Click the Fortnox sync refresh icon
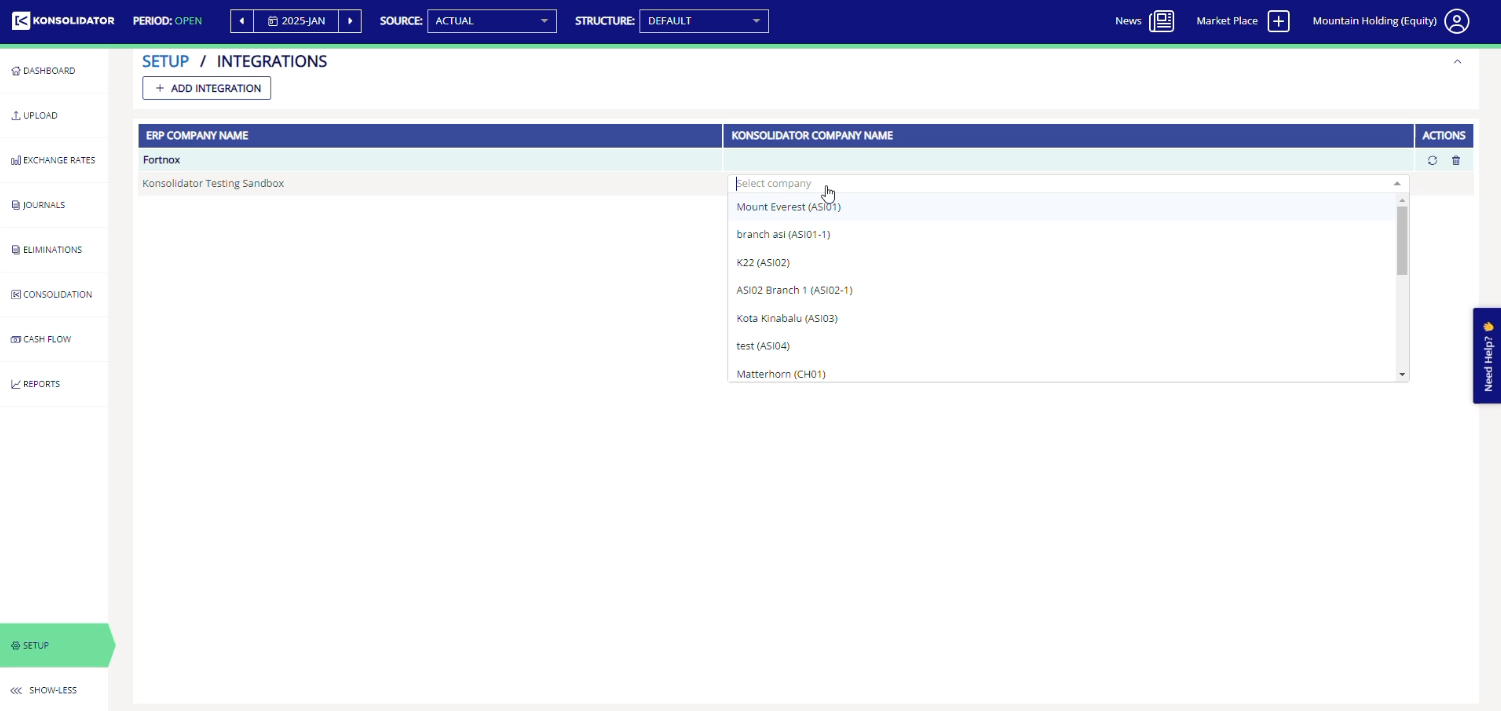 tap(1432, 160)
